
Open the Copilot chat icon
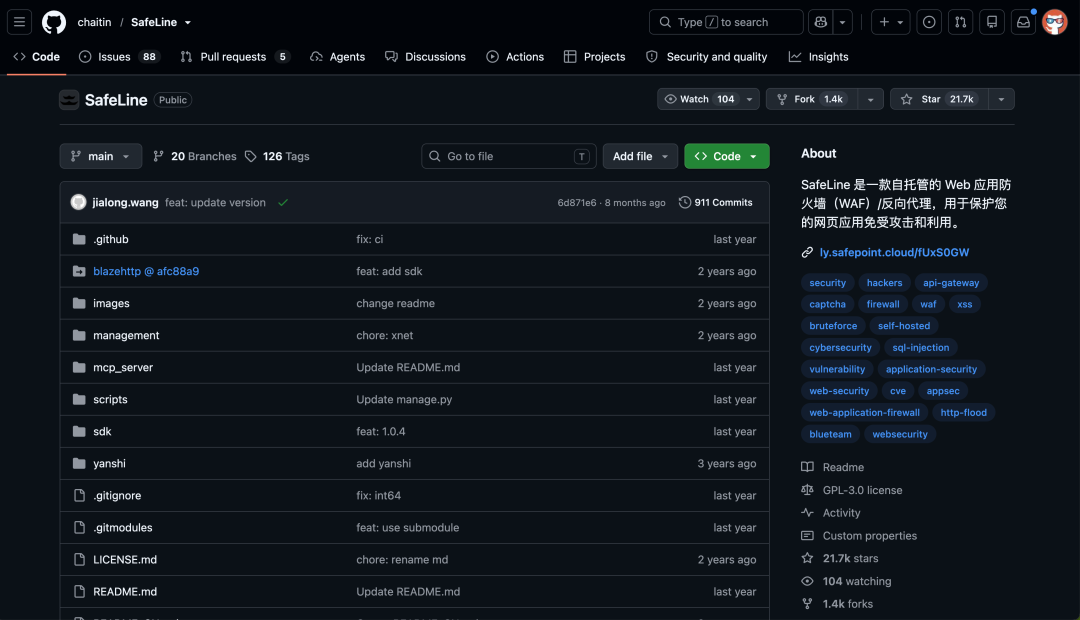coord(820,22)
